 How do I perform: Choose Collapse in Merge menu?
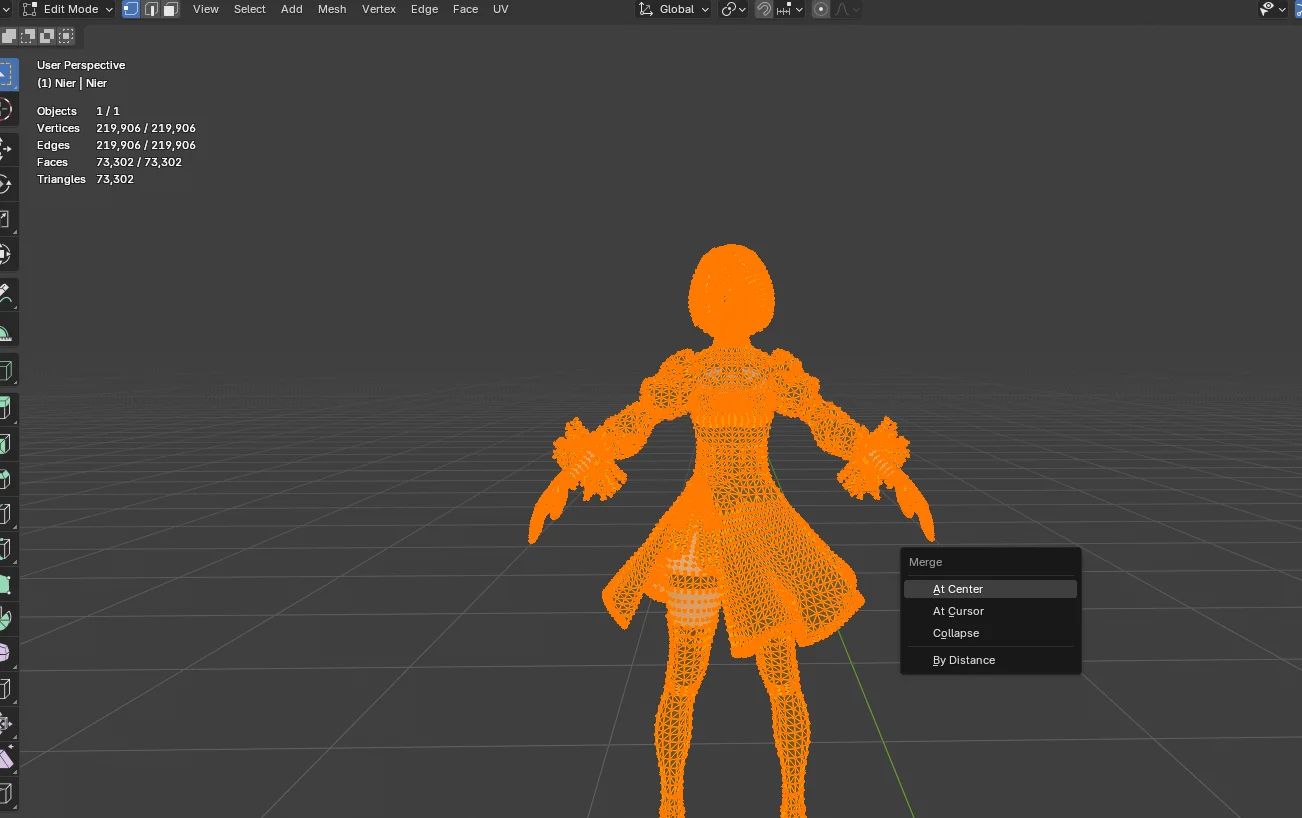pos(990,633)
